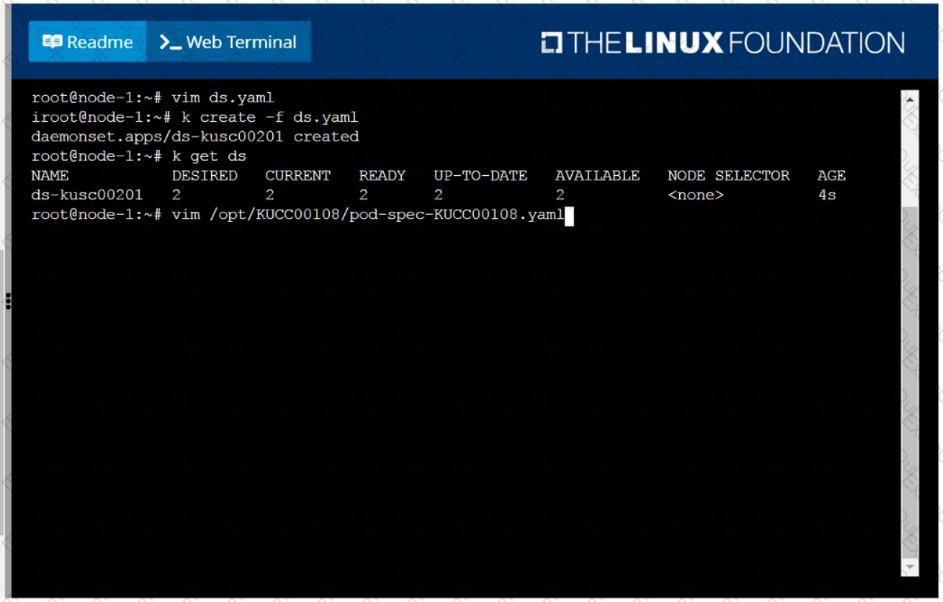Click the Web Terminal prompt icon
Viewport: 943px width, 602px height.
pos(170,42)
